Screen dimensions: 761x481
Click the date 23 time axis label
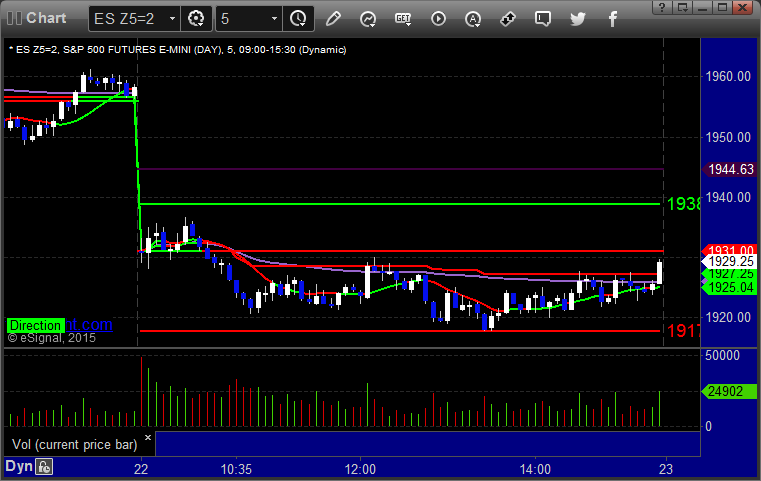pos(666,469)
